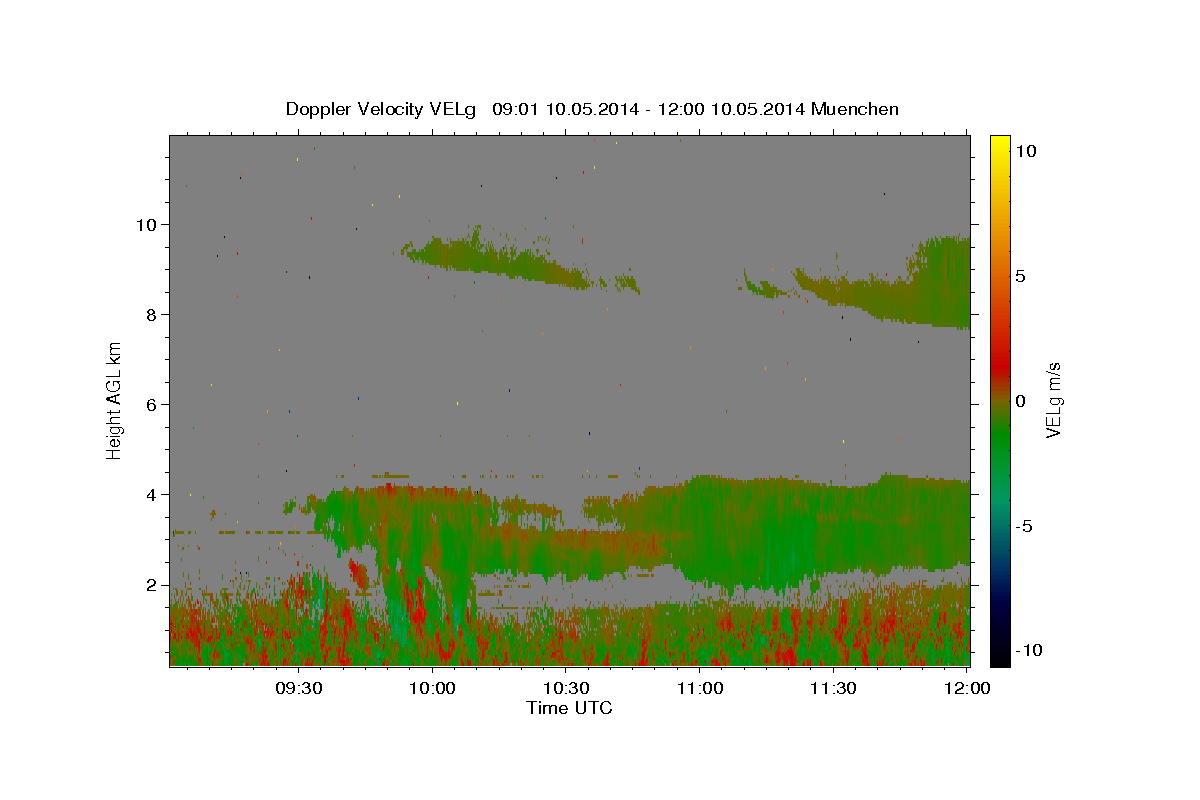Click the colorbar tick label '-10'
Viewport: 1200px width, 800px height.
point(1028,651)
